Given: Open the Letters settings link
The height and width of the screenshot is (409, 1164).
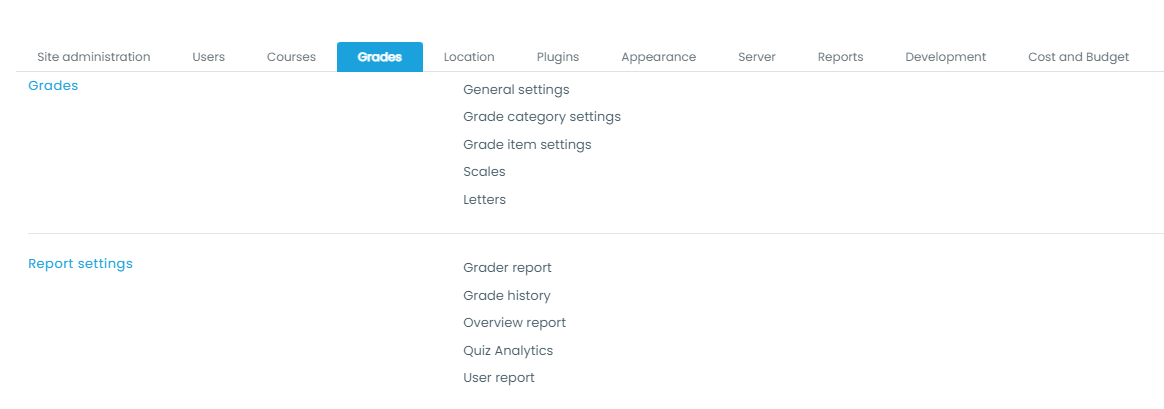Looking at the screenshot, I should coord(484,200).
